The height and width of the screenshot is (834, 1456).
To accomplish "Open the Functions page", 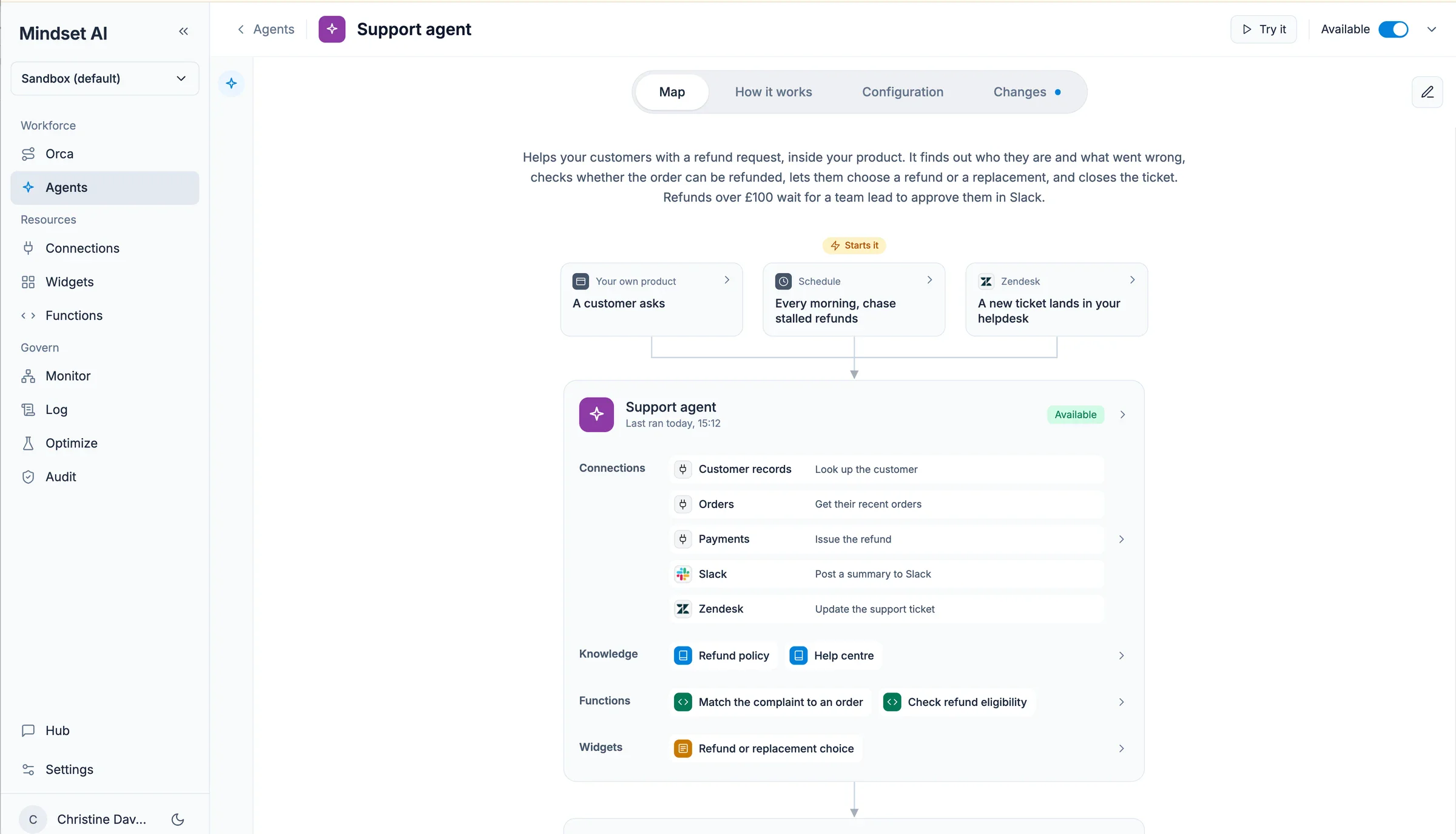I will 104,316.
